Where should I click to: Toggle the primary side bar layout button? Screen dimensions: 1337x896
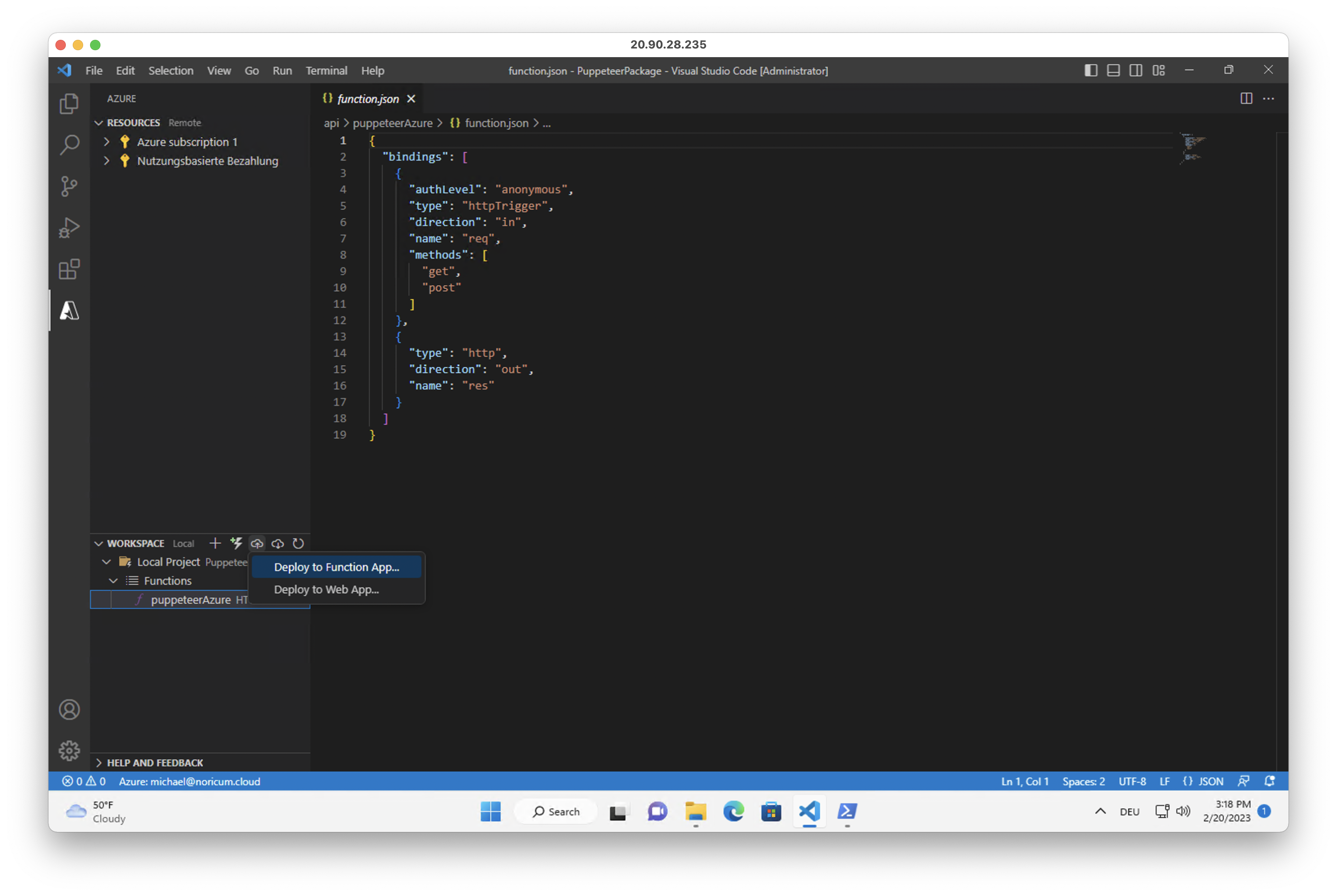[x=1091, y=70]
